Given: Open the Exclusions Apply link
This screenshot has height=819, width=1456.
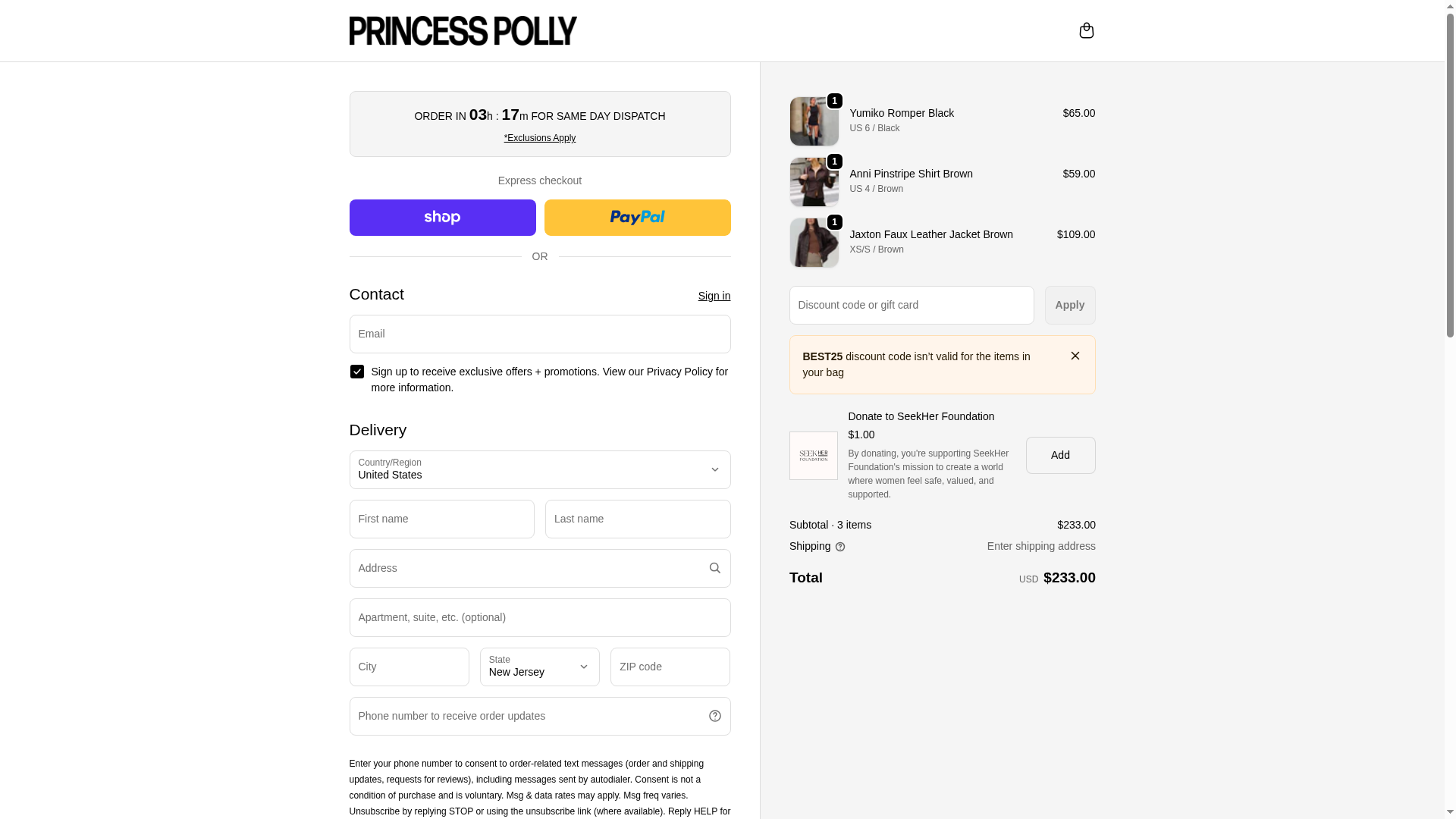Looking at the screenshot, I should pos(539,138).
